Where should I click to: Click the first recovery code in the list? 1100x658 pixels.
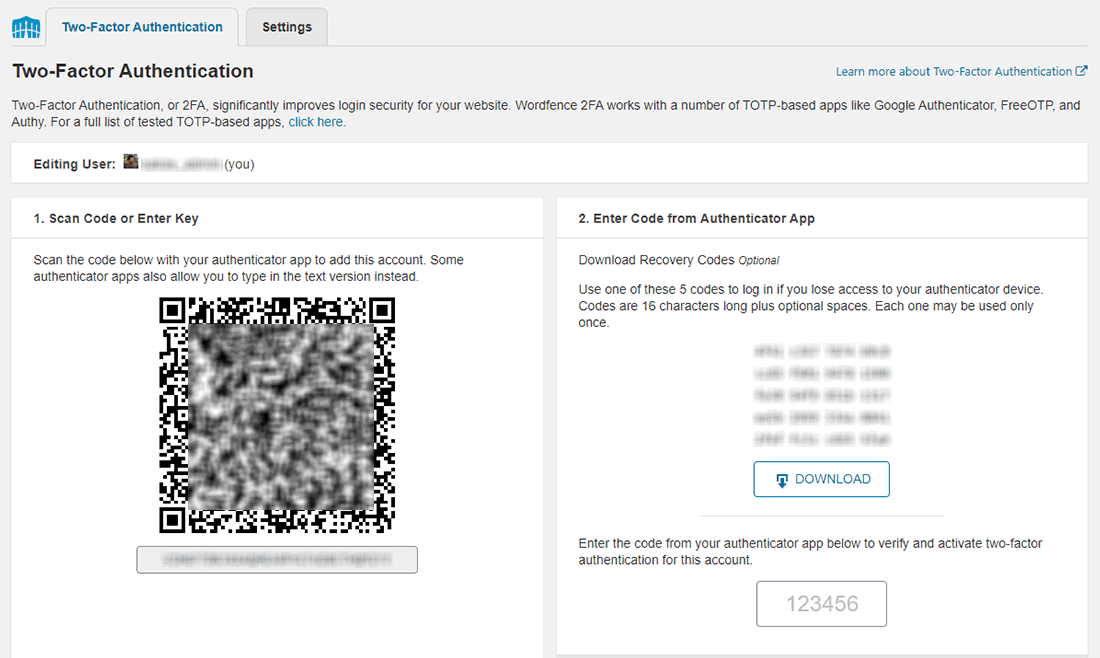(x=822, y=351)
